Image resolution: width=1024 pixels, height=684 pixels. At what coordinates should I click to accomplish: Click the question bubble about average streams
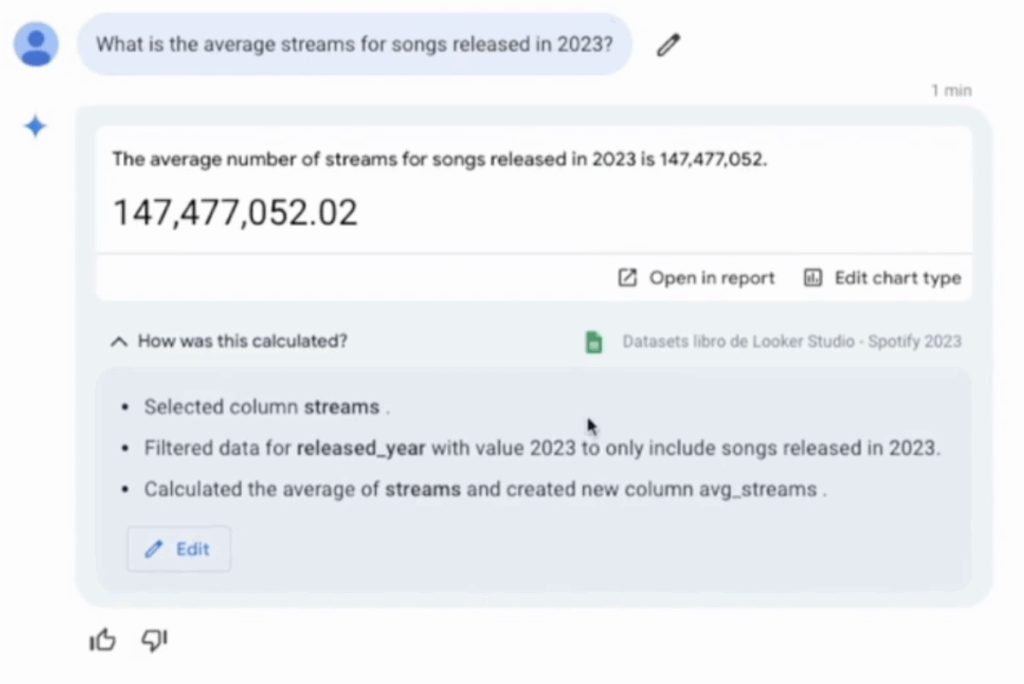click(x=354, y=45)
